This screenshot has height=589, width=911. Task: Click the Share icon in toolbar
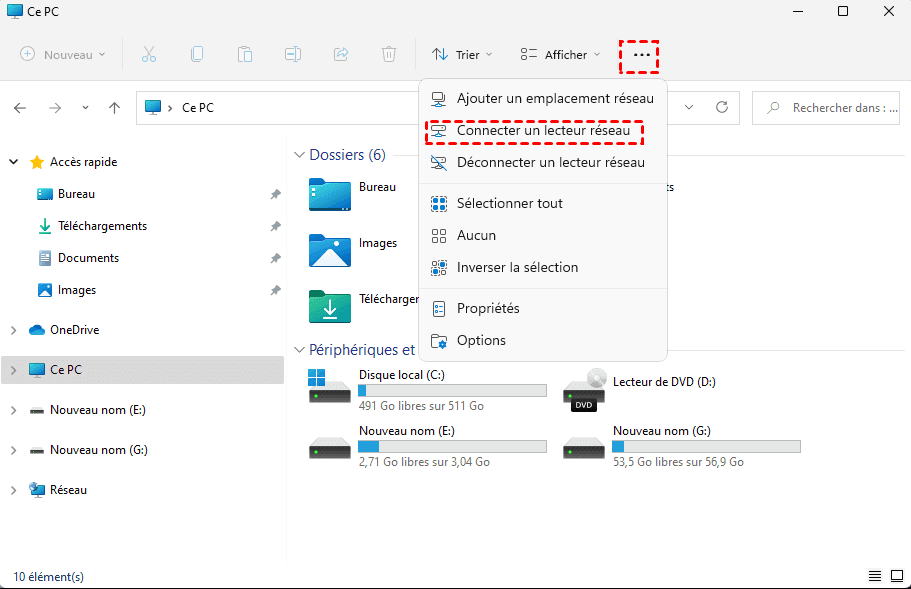pyautogui.click(x=341, y=54)
